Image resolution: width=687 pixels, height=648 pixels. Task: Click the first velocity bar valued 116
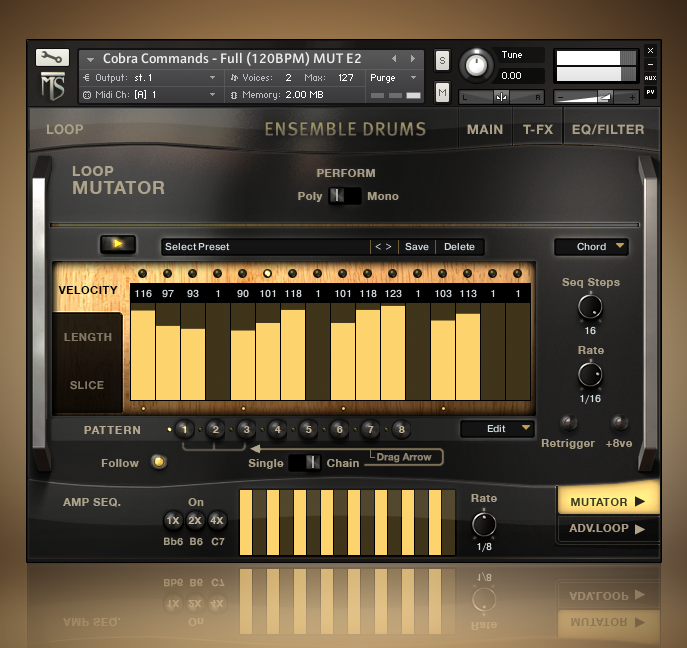point(143,355)
